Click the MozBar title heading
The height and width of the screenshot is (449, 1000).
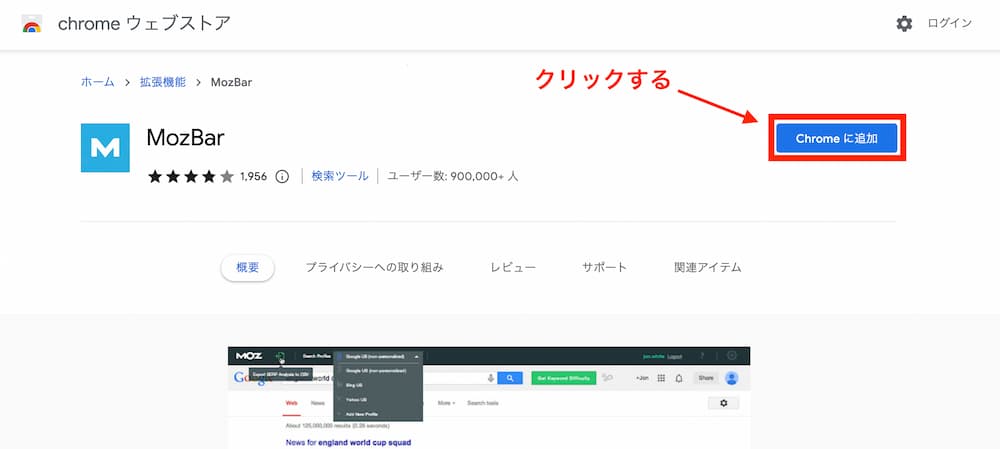click(x=186, y=138)
